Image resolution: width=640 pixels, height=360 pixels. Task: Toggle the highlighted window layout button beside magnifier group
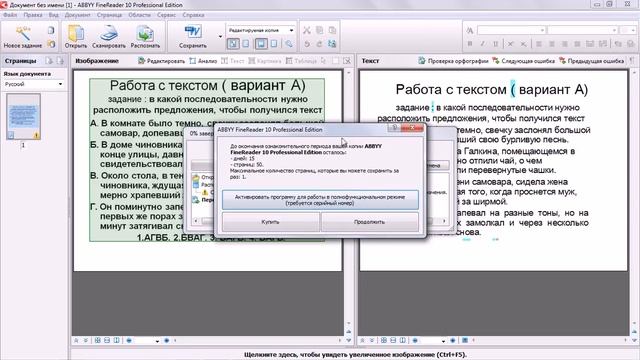click(261, 43)
